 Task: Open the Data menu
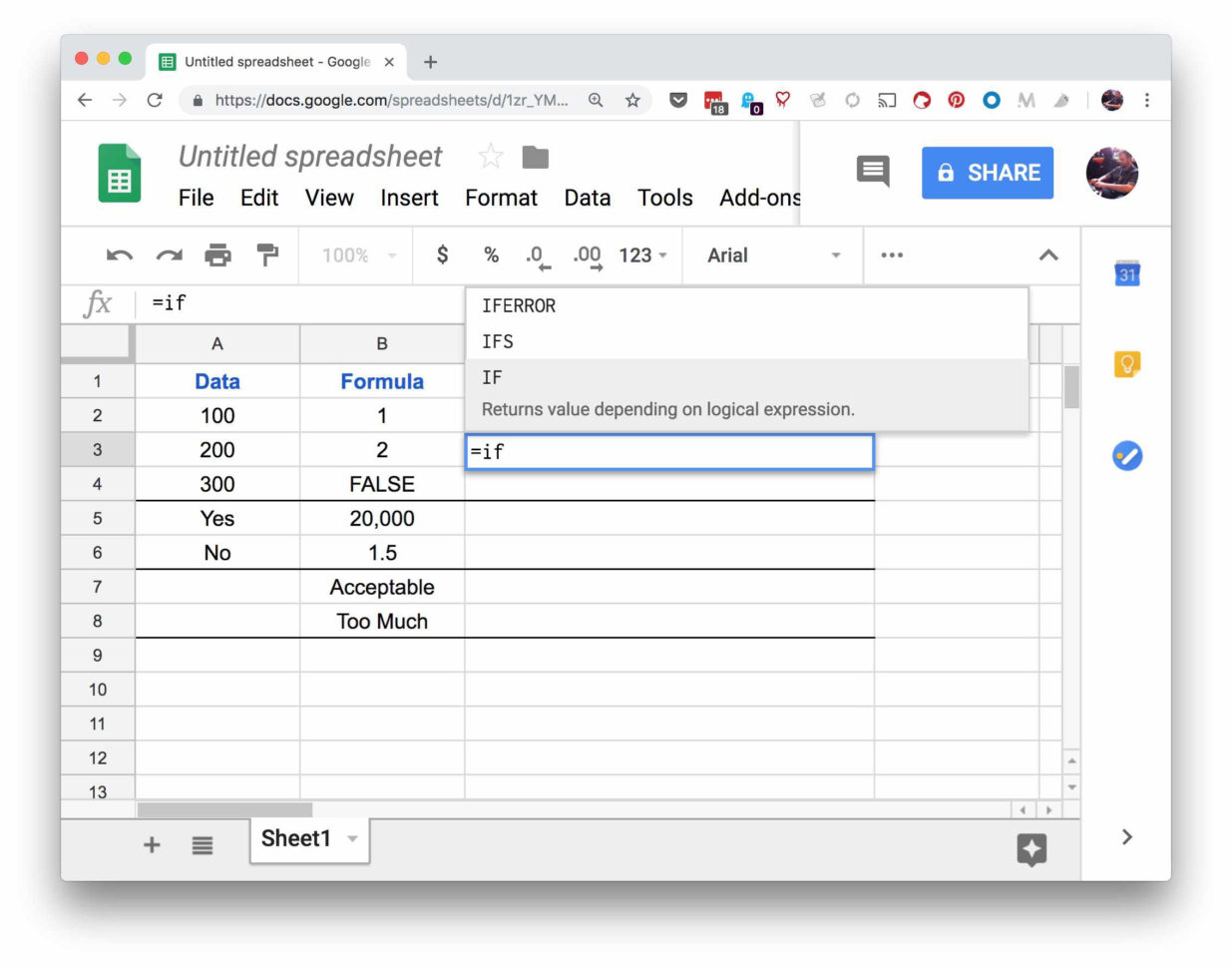(x=588, y=198)
